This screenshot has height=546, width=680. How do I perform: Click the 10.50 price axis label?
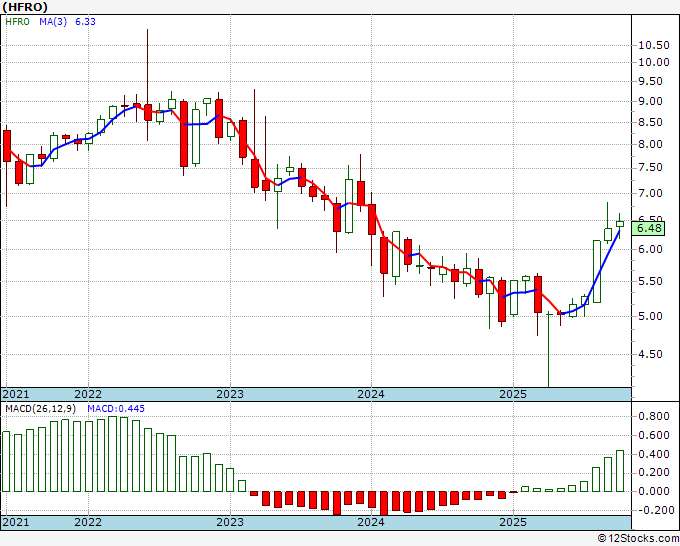pyautogui.click(x=654, y=46)
